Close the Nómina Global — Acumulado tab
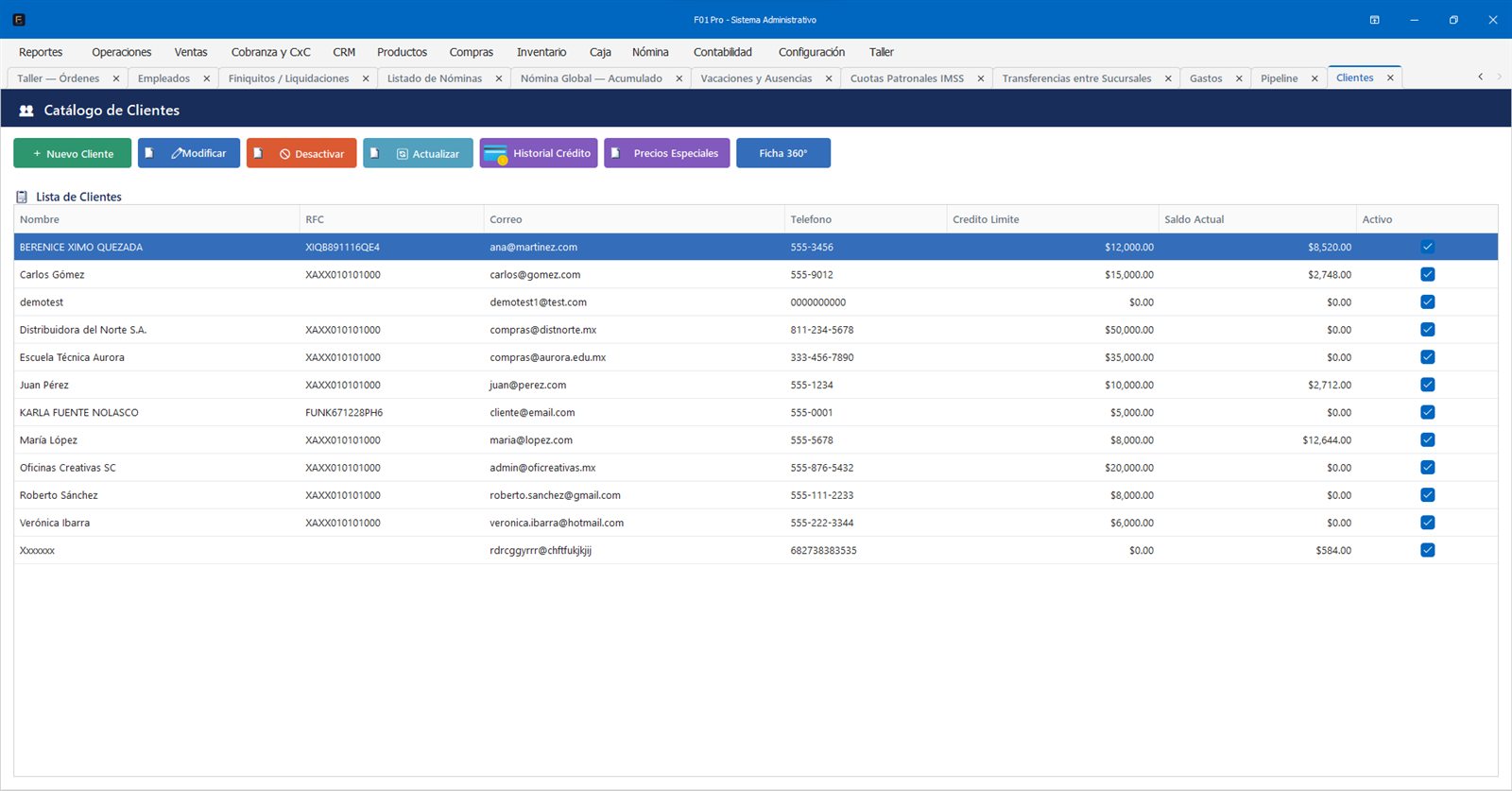 [679, 78]
